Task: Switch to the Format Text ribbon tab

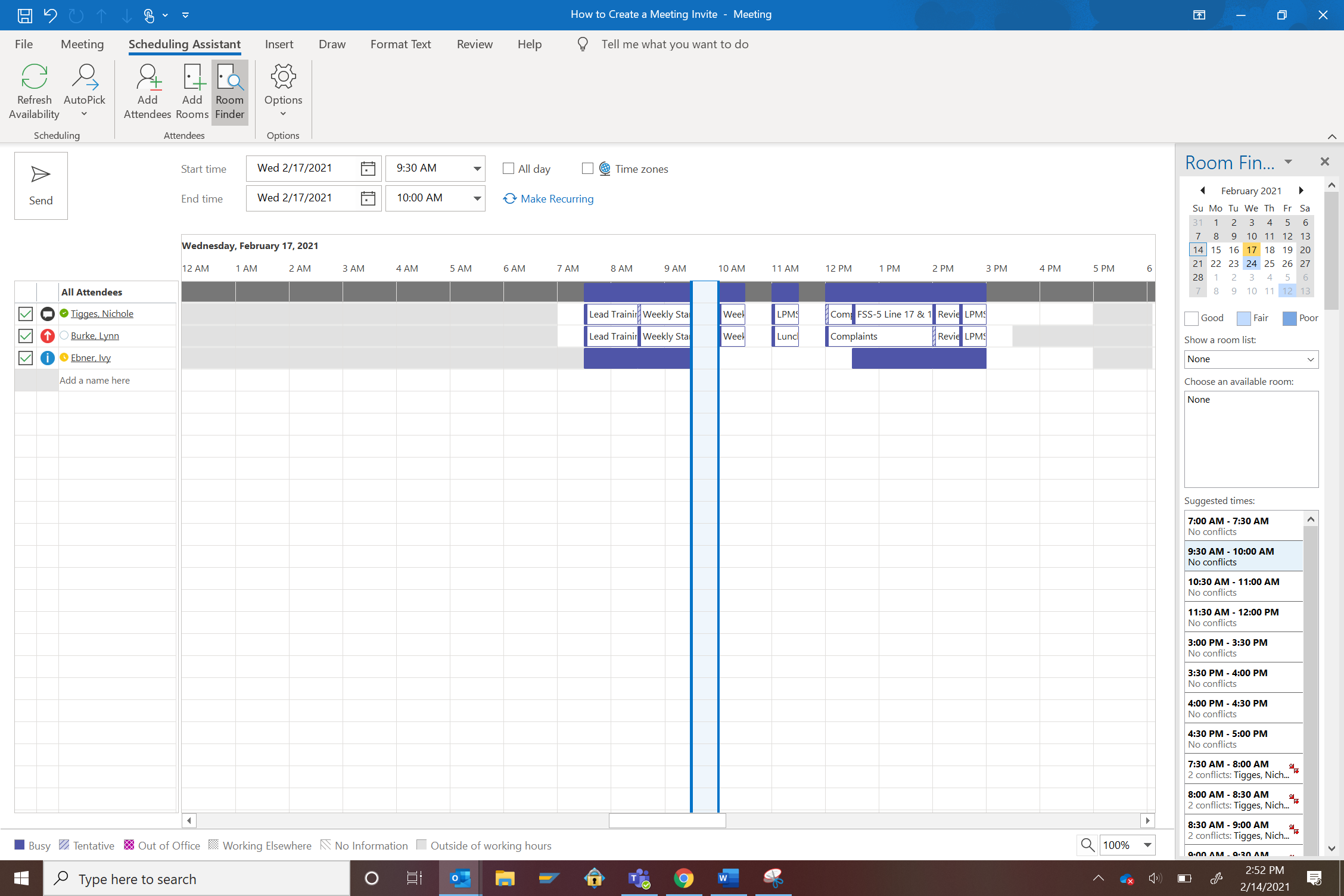Action: pyautogui.click(x=400, y=44)
